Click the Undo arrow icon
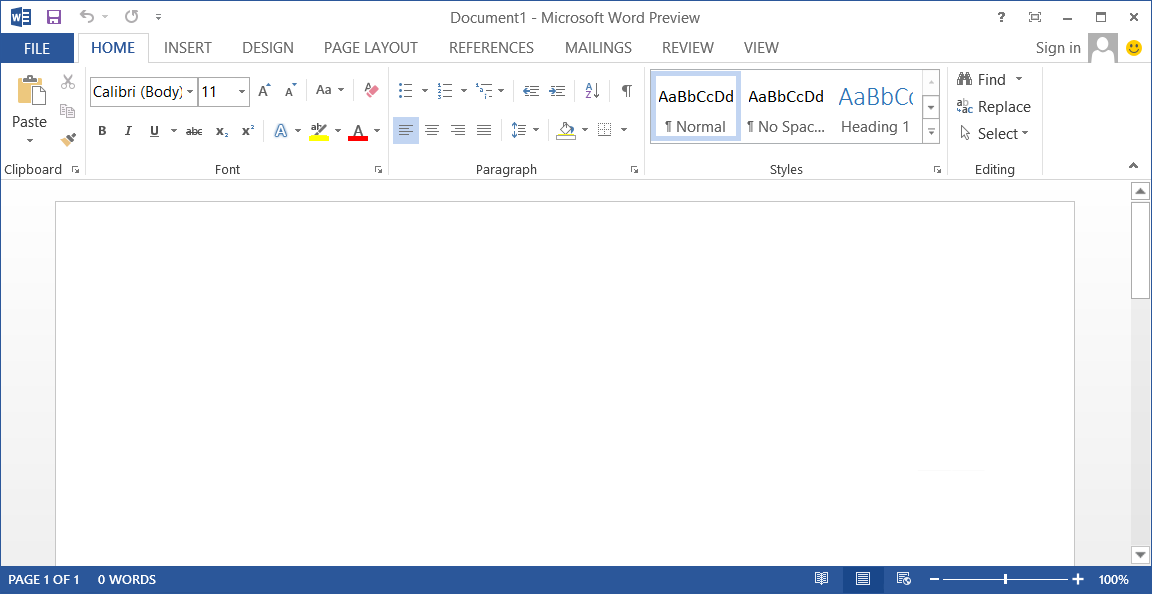The width and height of the screenshot is (1152, 594). pyautogui.click(x=87, y=16)
